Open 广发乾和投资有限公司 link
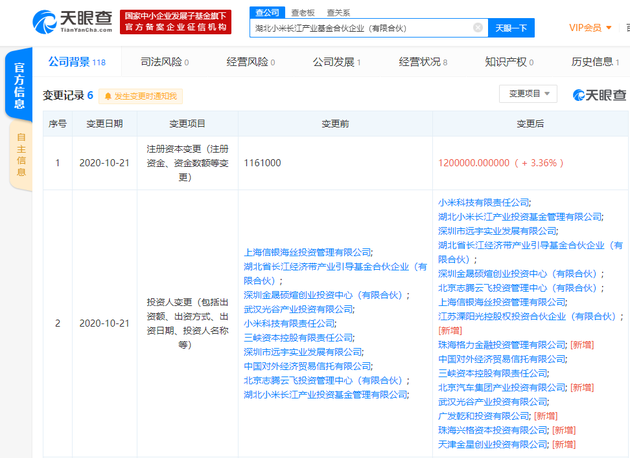Screen dimensions: 630x458 click(484, 416)
